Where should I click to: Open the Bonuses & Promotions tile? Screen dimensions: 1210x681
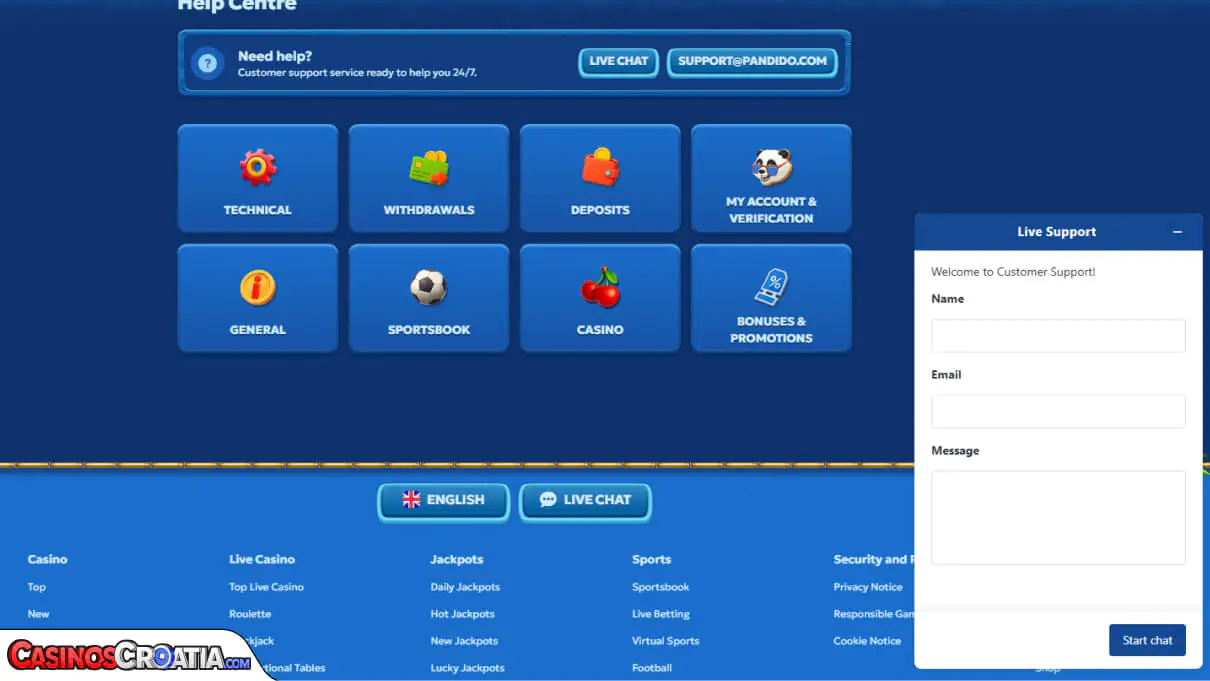(x=771, y=298)
